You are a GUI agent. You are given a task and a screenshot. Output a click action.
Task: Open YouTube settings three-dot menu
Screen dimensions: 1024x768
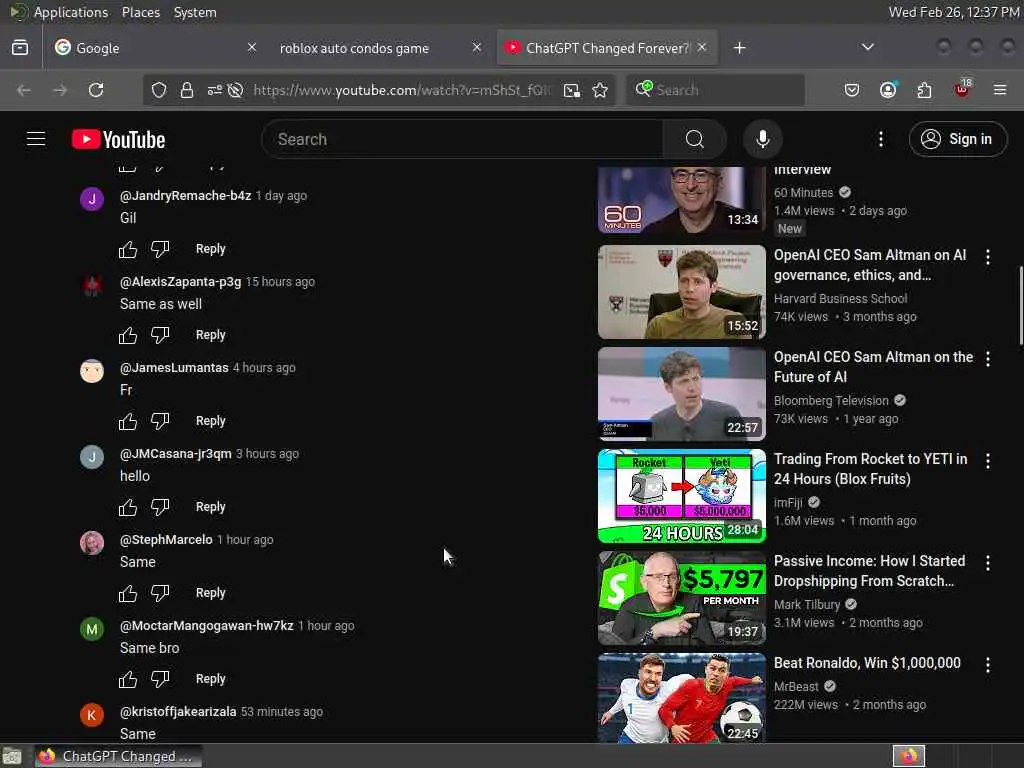[x=880, y=139]
